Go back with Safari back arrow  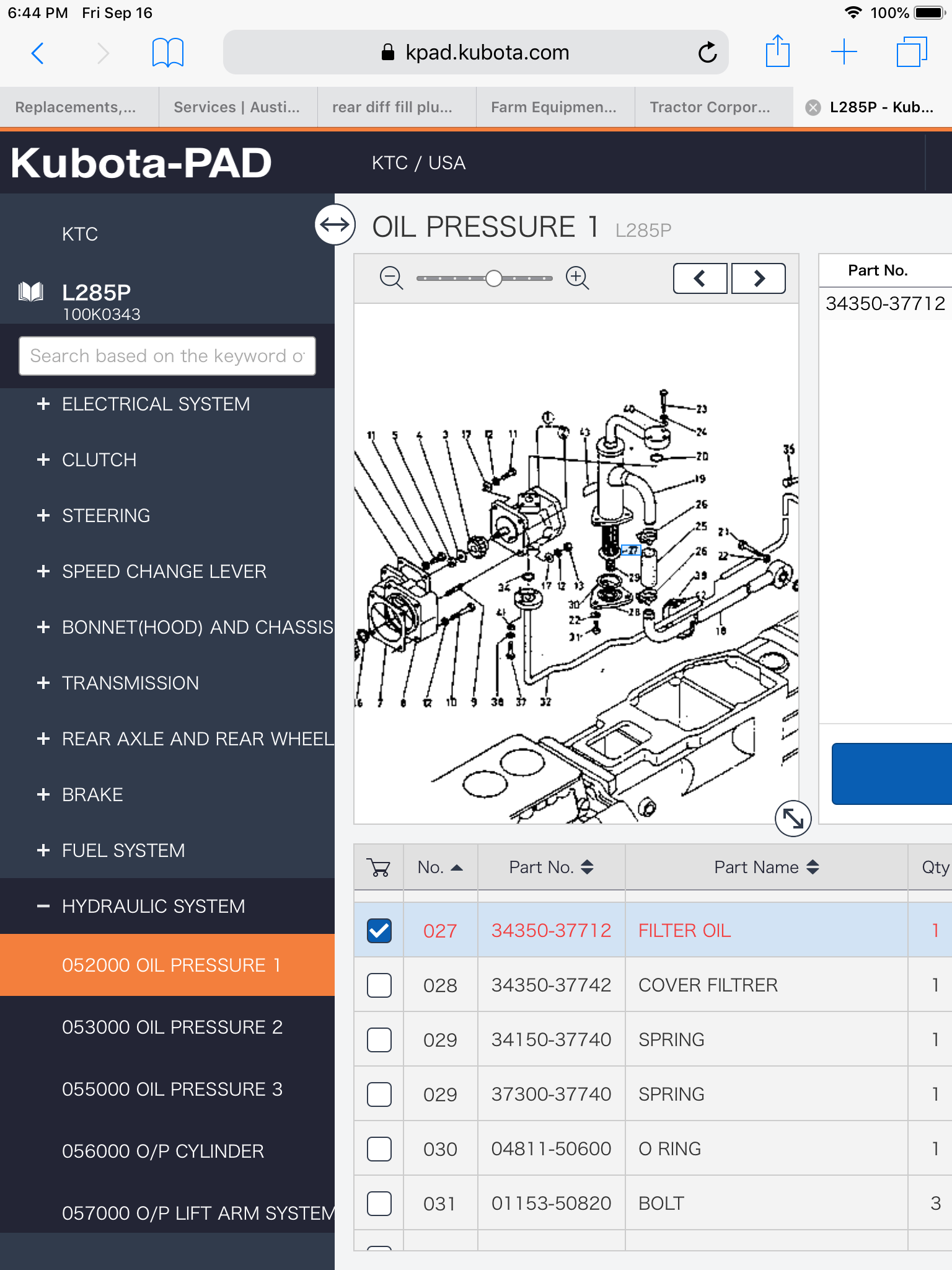[x=37, y=53]
